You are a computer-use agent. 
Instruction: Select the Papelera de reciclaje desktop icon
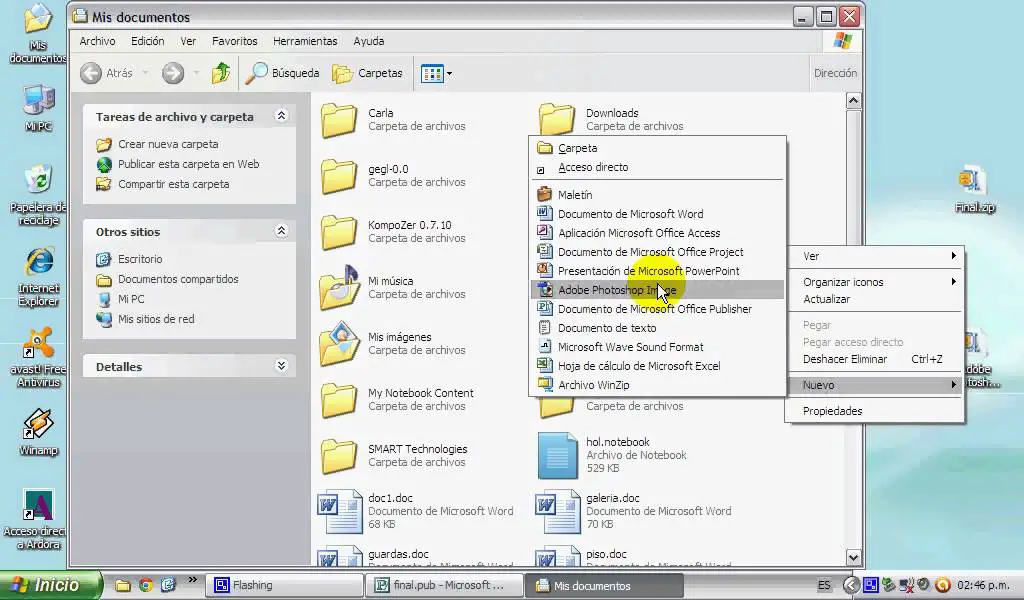39,195
